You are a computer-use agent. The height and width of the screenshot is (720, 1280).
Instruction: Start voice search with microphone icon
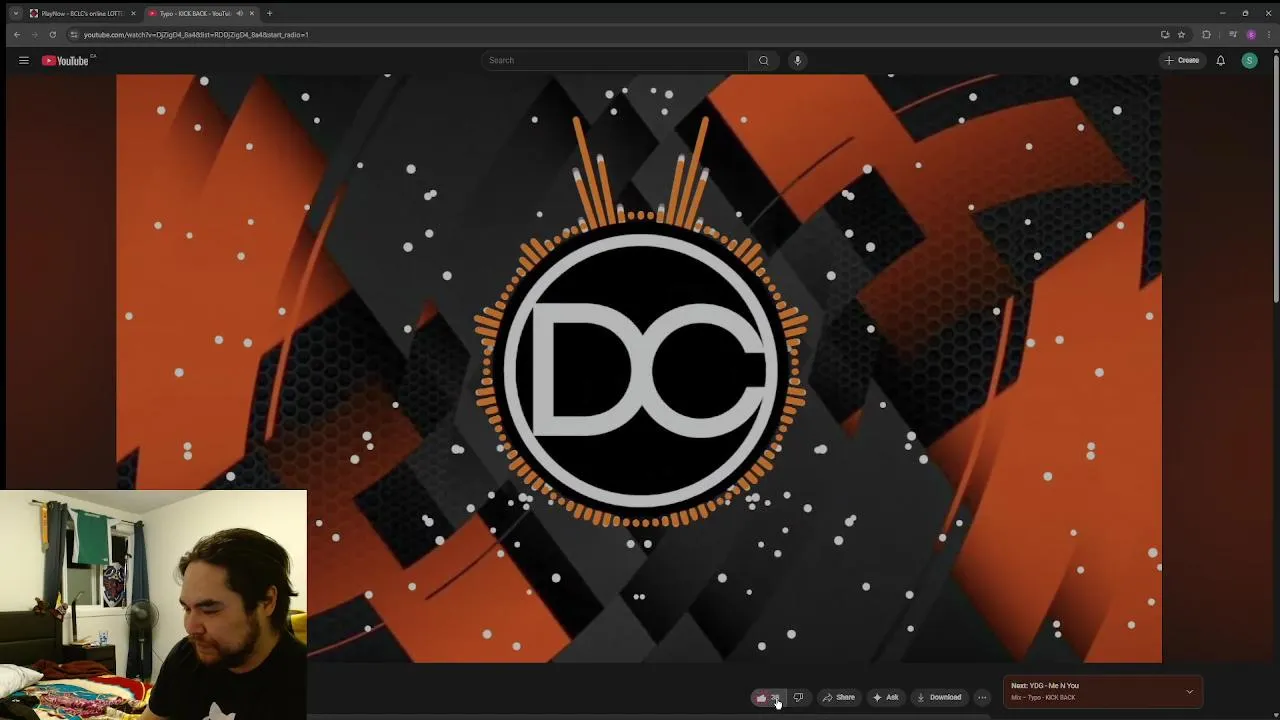coord(797,60)
